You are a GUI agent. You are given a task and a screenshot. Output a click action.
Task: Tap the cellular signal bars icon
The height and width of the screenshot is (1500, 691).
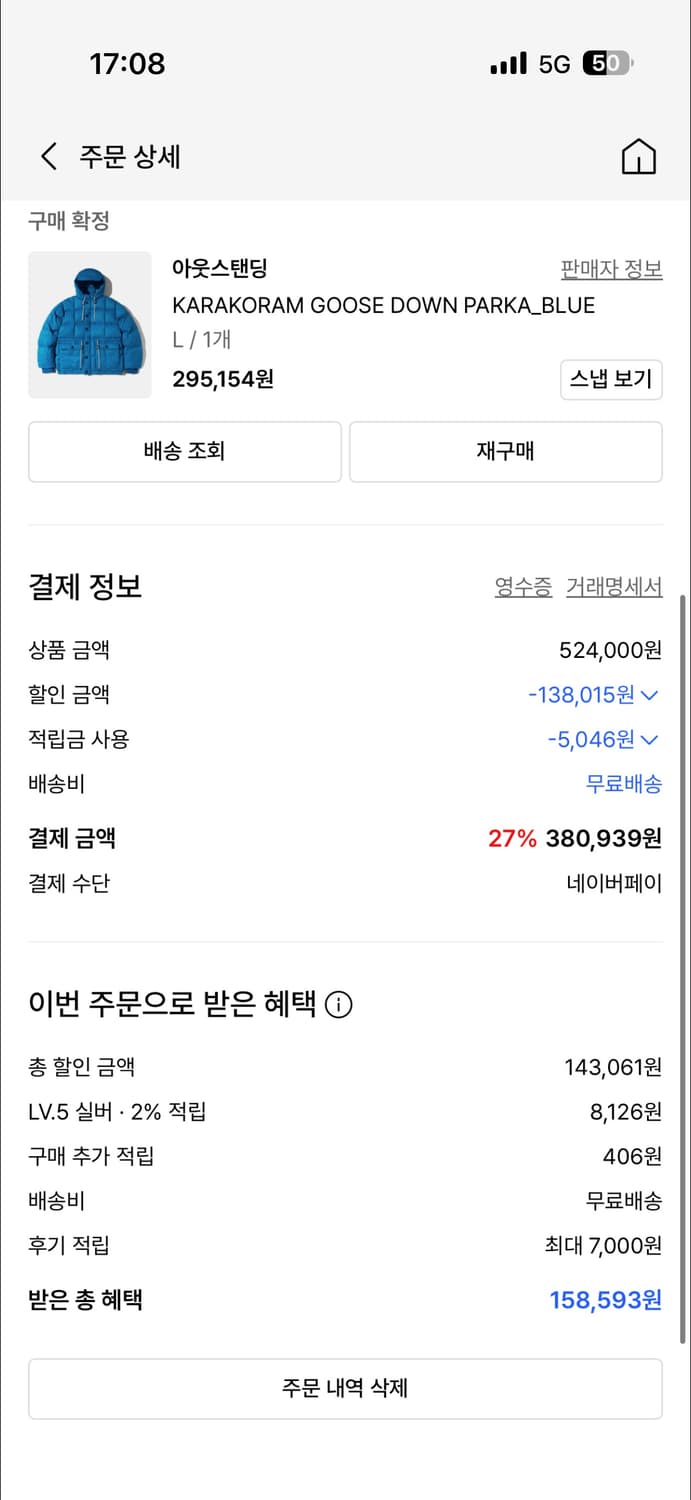coord(506,63)
